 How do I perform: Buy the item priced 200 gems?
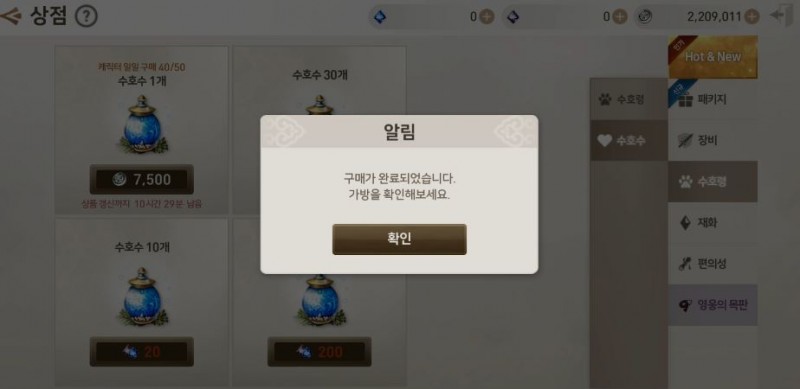[319, 352]
